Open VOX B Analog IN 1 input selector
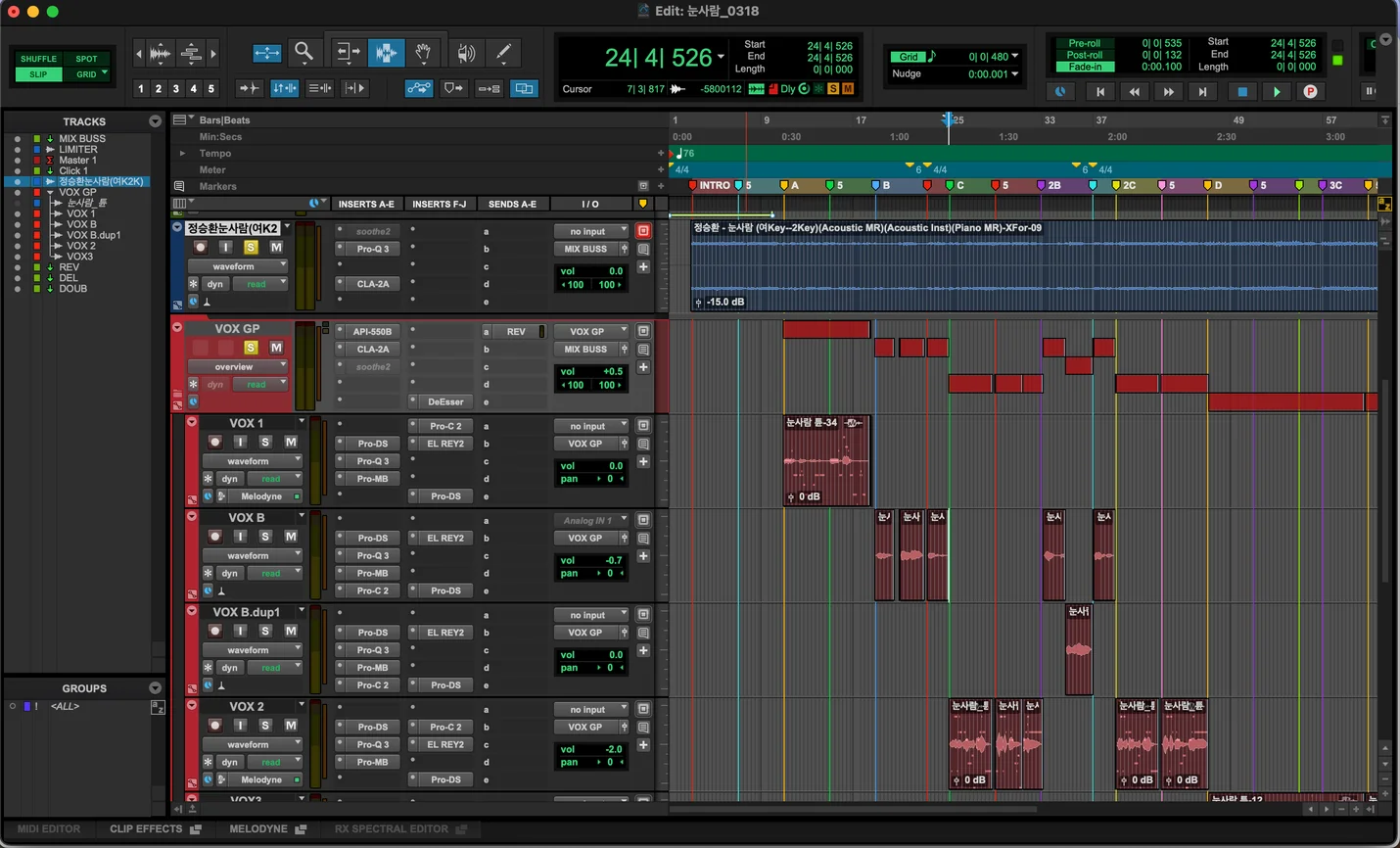The width and height of the screenshot is (1400, 848). 591,520
